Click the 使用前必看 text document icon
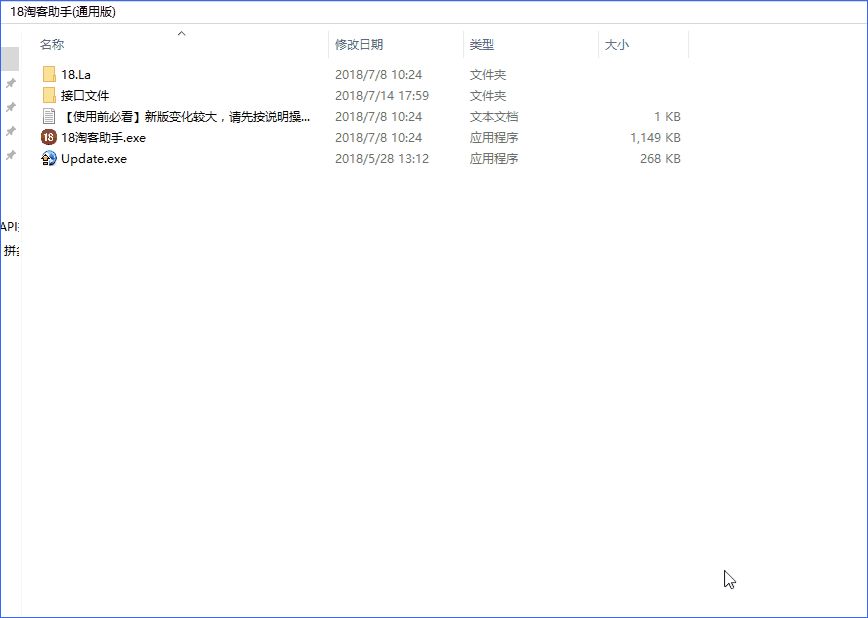Image resolution: width=868 pixels, height=618 pixels. click(x=49, y=117)
